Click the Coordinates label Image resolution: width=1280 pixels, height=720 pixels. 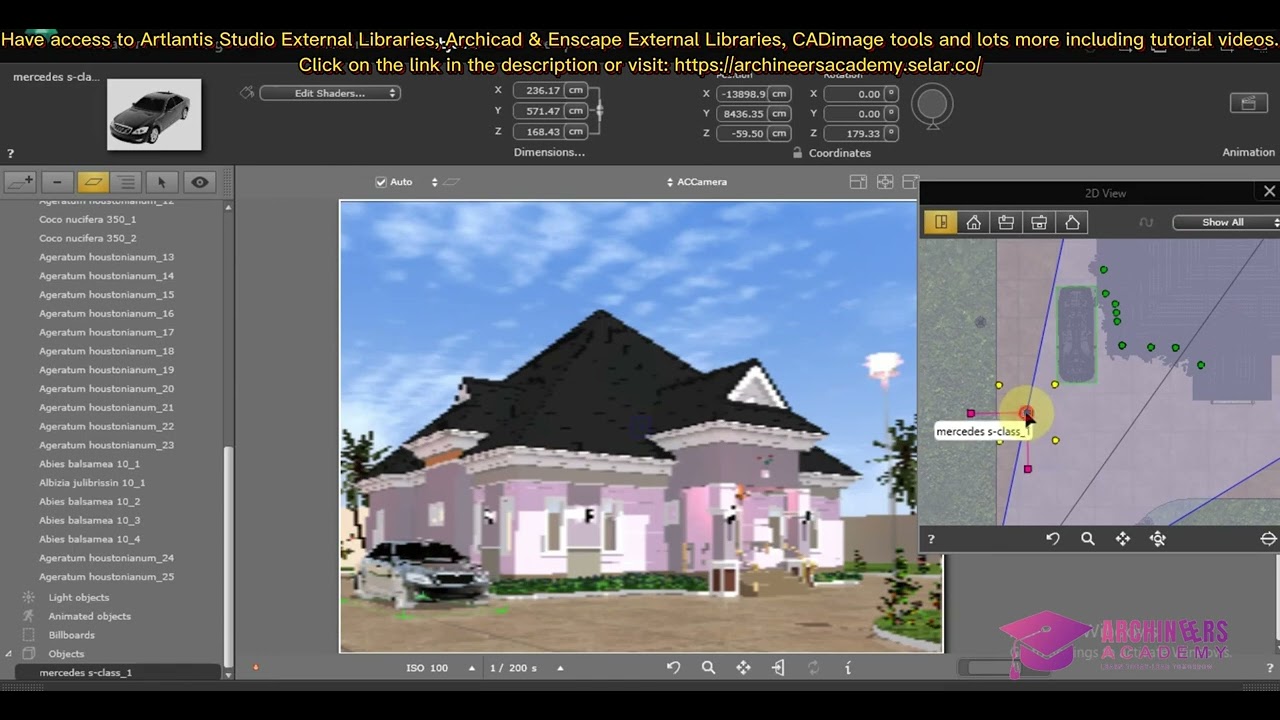tap(840, 153)
